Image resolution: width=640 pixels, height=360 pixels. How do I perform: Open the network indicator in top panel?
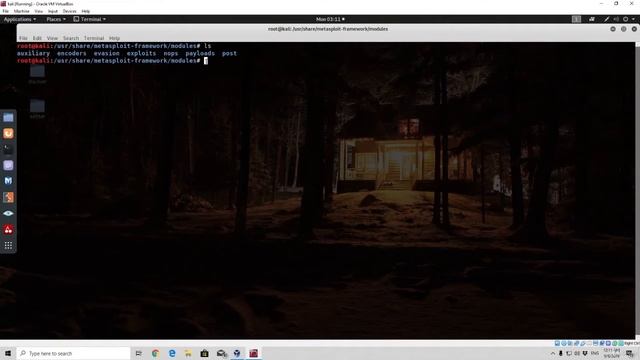(592, 19)
